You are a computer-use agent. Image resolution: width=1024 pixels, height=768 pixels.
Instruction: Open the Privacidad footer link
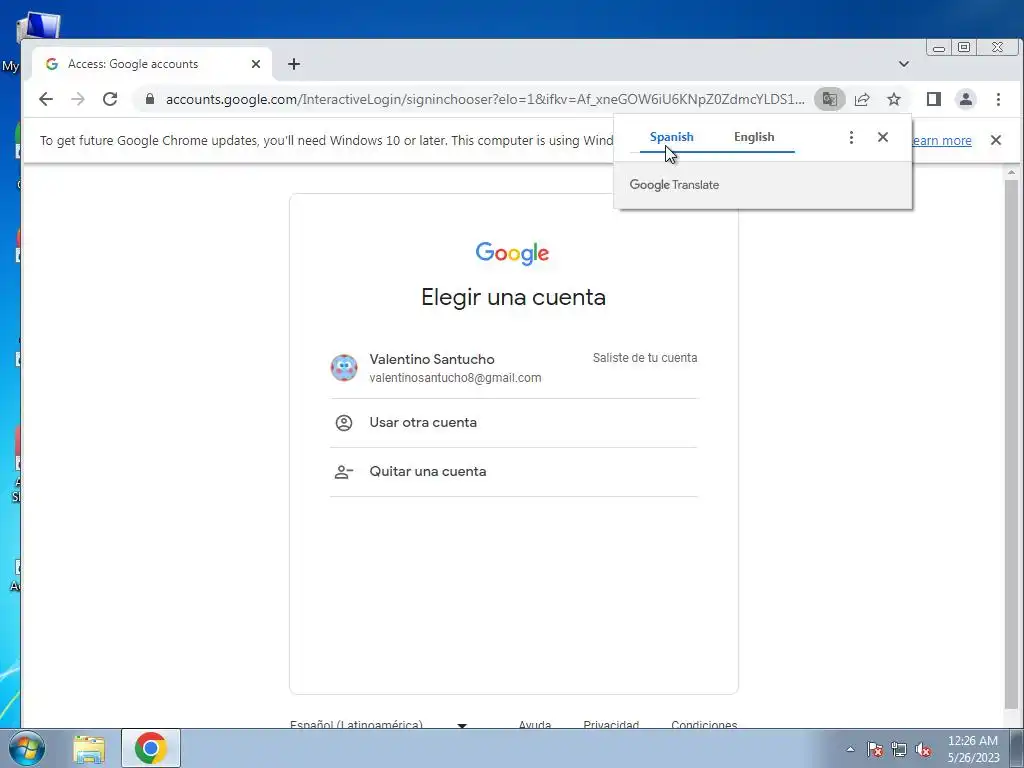(x=611, y=724)
